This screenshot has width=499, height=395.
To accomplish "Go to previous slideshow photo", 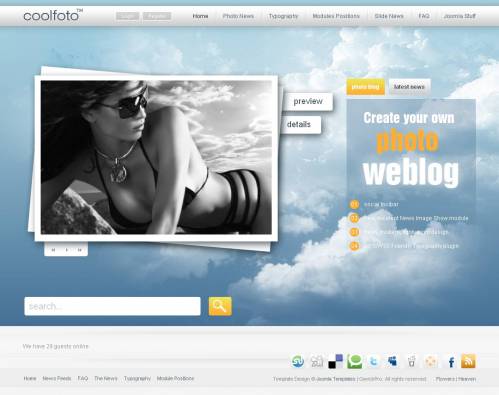I will (53, 250).
